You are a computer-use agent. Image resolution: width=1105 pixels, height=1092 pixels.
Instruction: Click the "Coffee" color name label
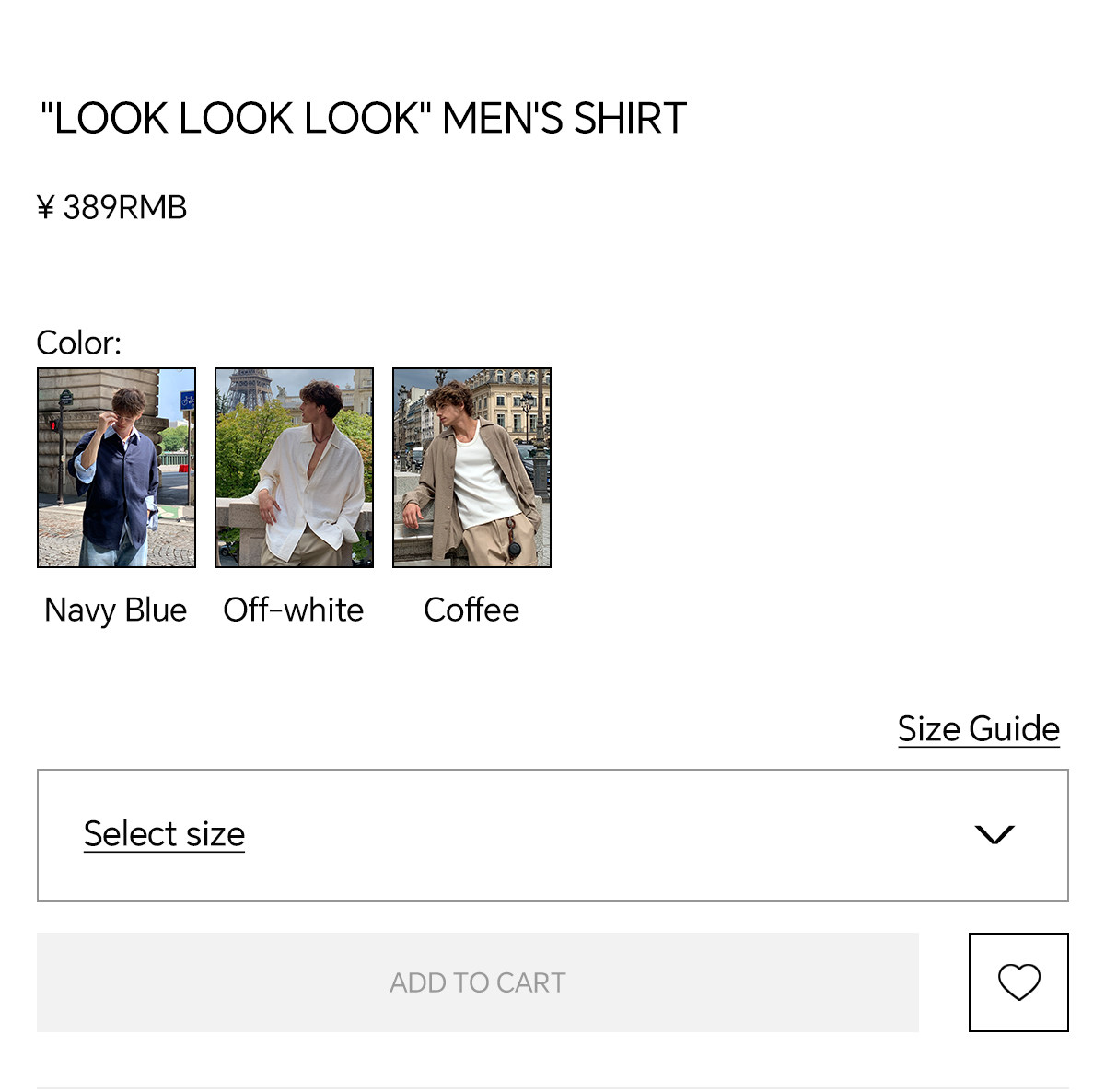(471, 610)
